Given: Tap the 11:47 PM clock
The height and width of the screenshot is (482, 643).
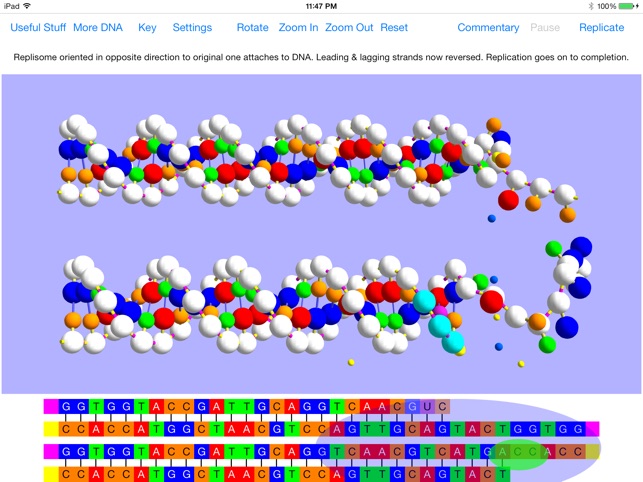Looking at the screenshot, I should click(322, 6).
